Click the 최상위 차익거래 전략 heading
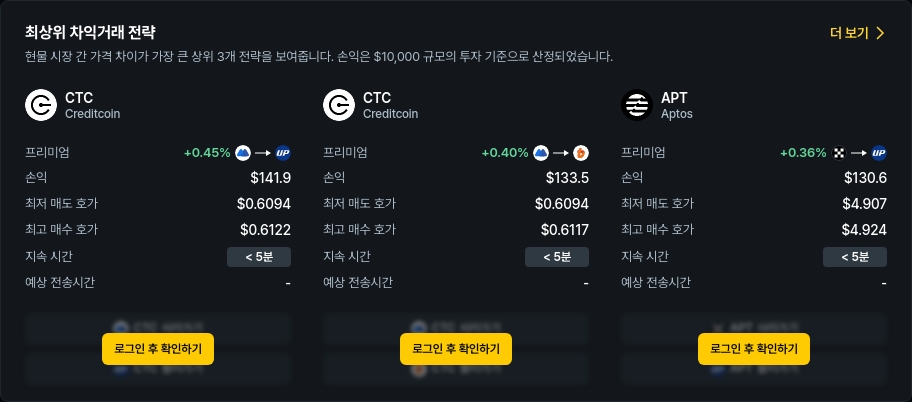 [x=90, y=33]
